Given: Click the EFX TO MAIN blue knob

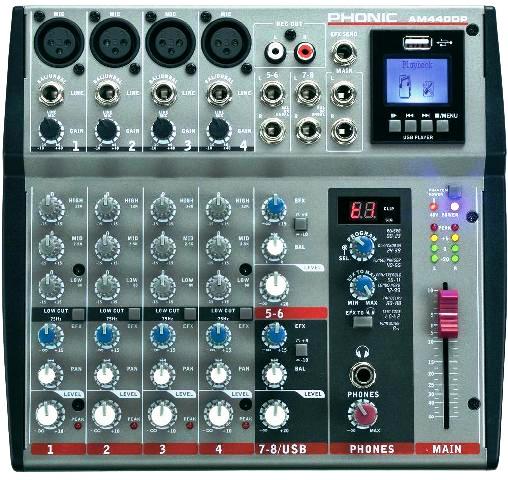Looking at the screenshot, I should 362,286.
